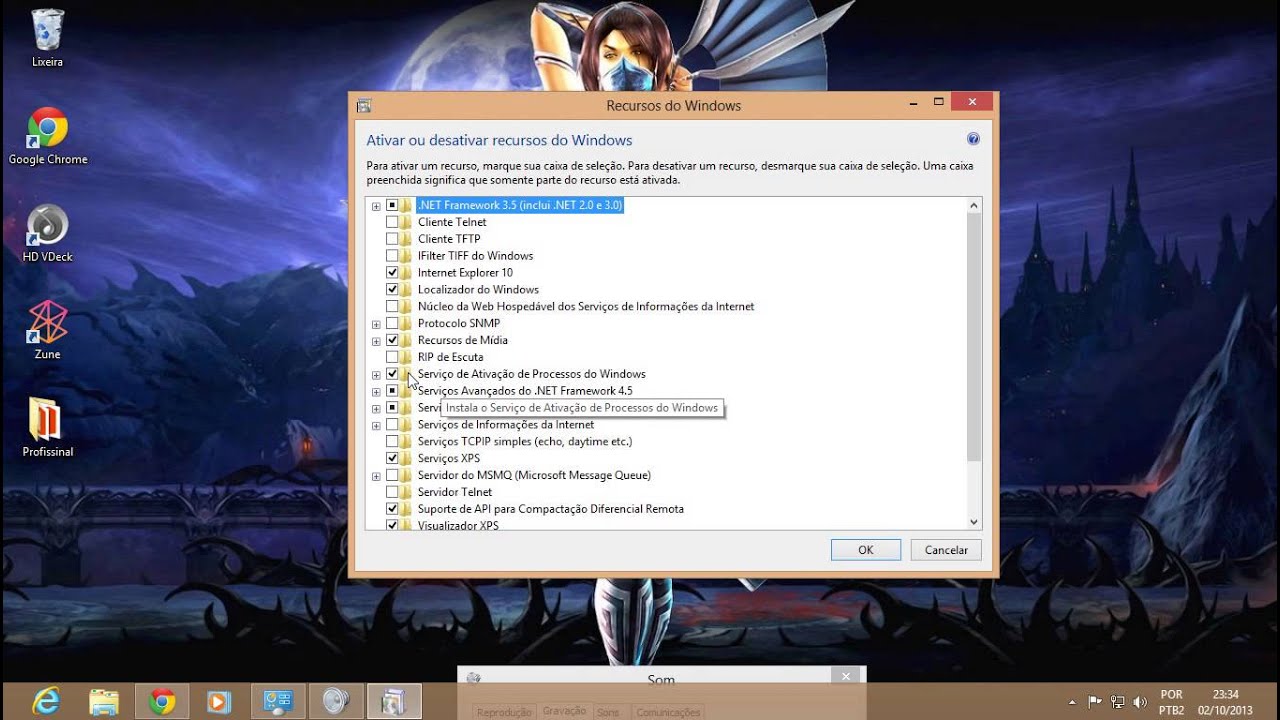
Task: Click the folder icon beside Cliente Telnet
Action: click(406, 222)
